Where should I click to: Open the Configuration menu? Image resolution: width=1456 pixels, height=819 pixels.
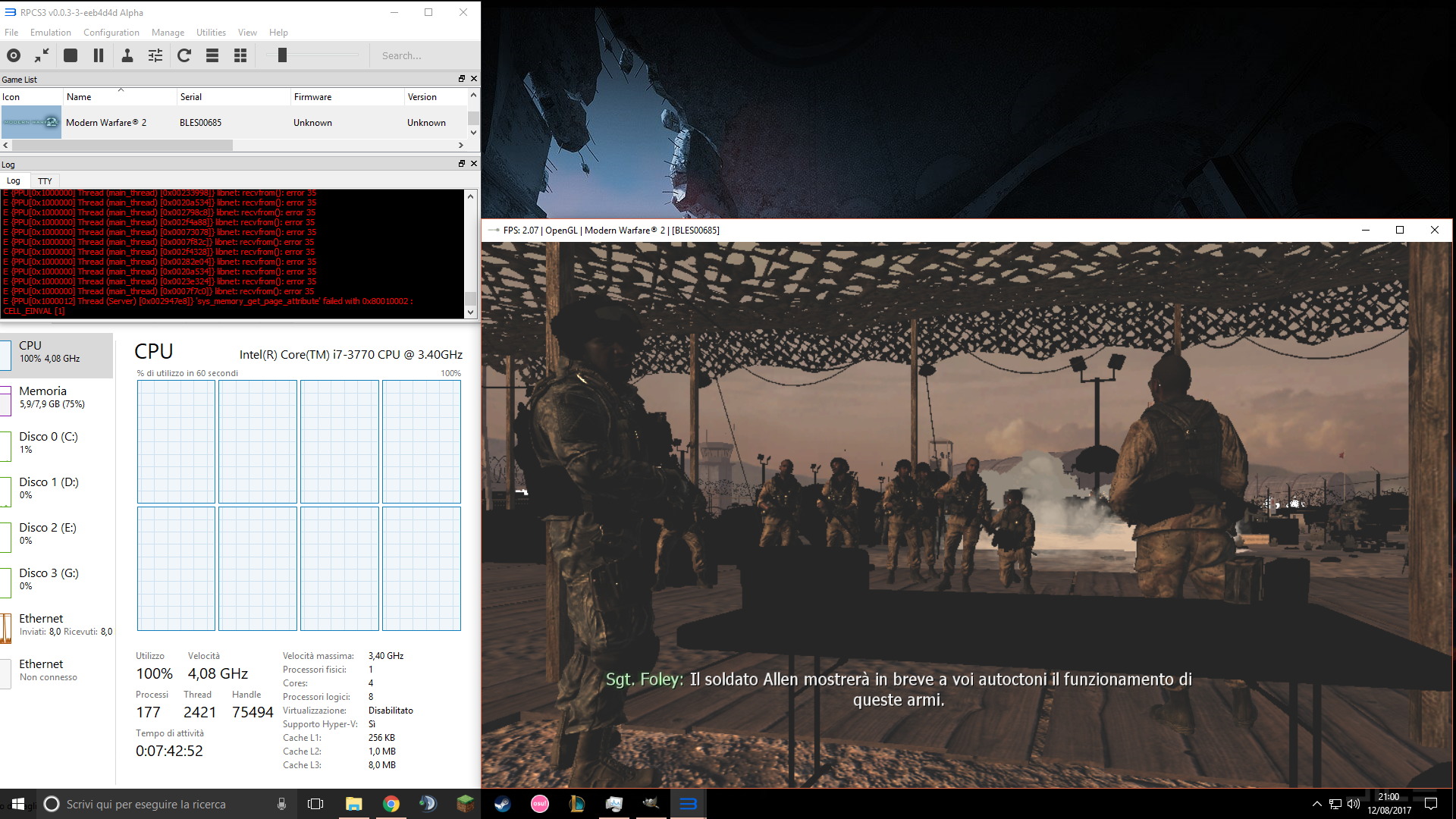point(111,33)
